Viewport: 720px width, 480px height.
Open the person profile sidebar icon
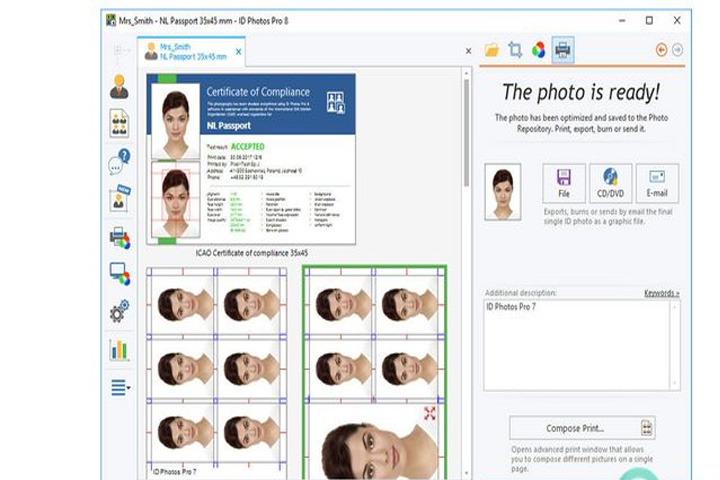pyautogui.click(x=119, y=86)
